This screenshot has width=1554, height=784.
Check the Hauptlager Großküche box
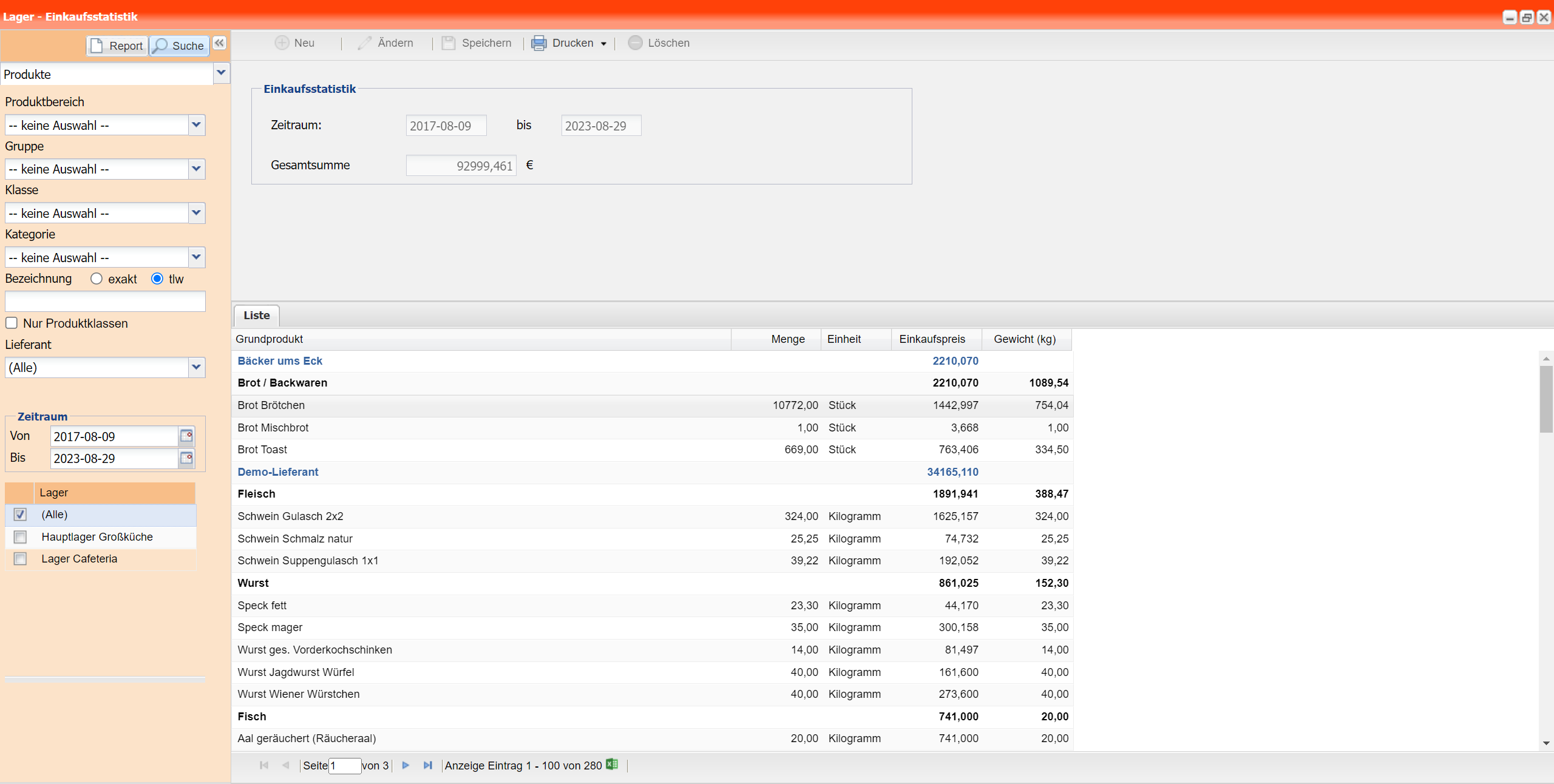coord(21,537)
